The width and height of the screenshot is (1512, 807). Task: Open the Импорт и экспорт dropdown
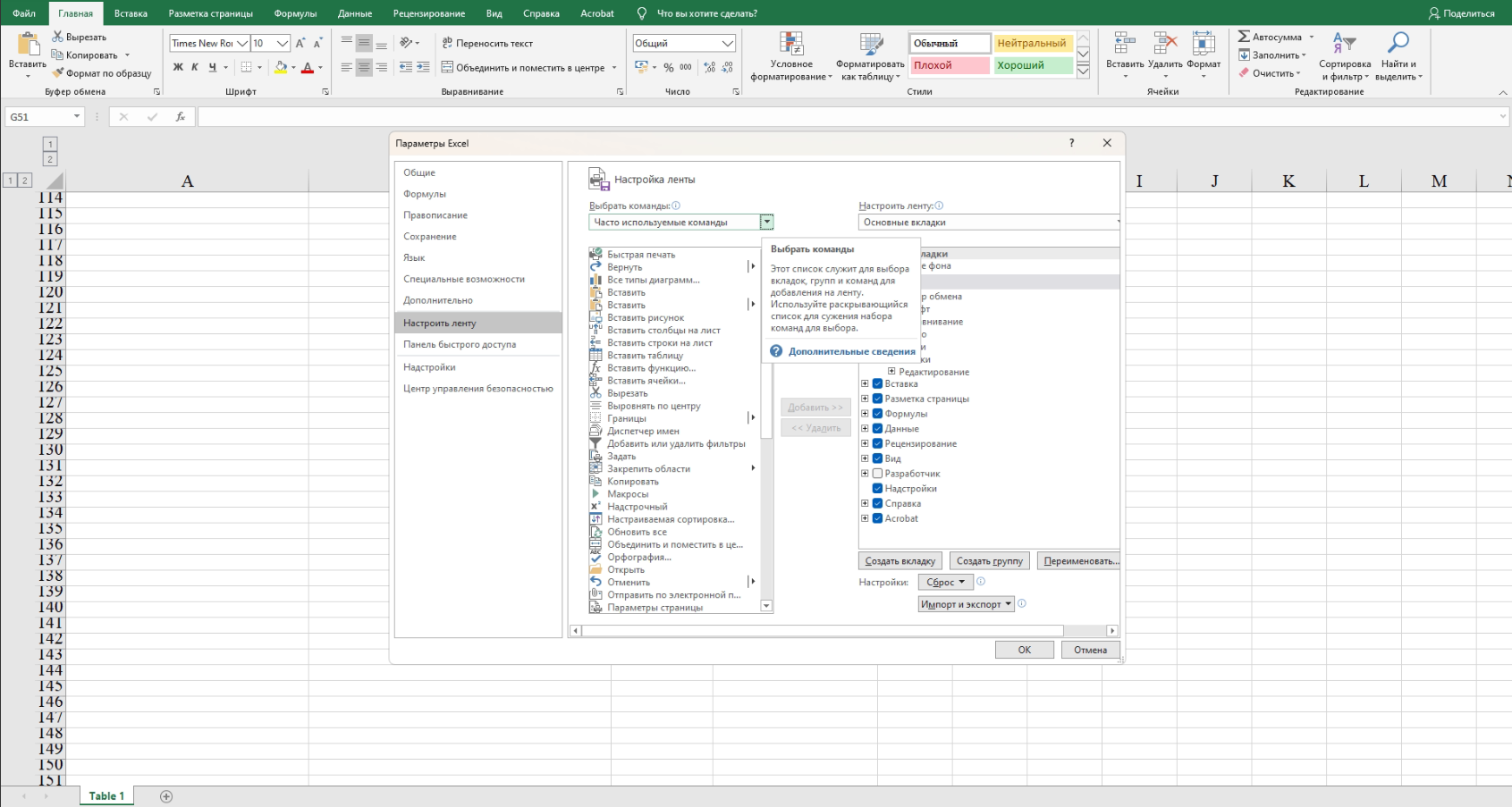[966, 604]
